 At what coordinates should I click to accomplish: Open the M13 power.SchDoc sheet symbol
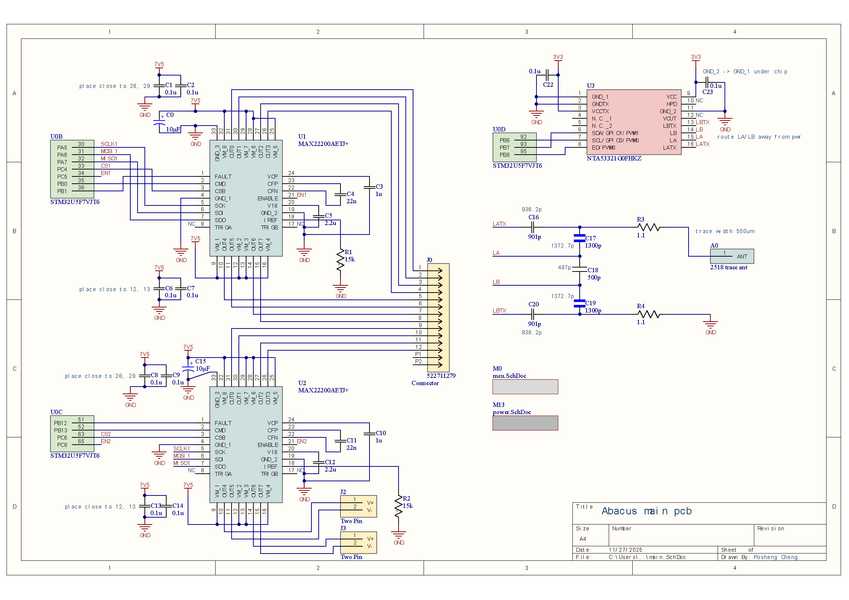tap(525, 422)
